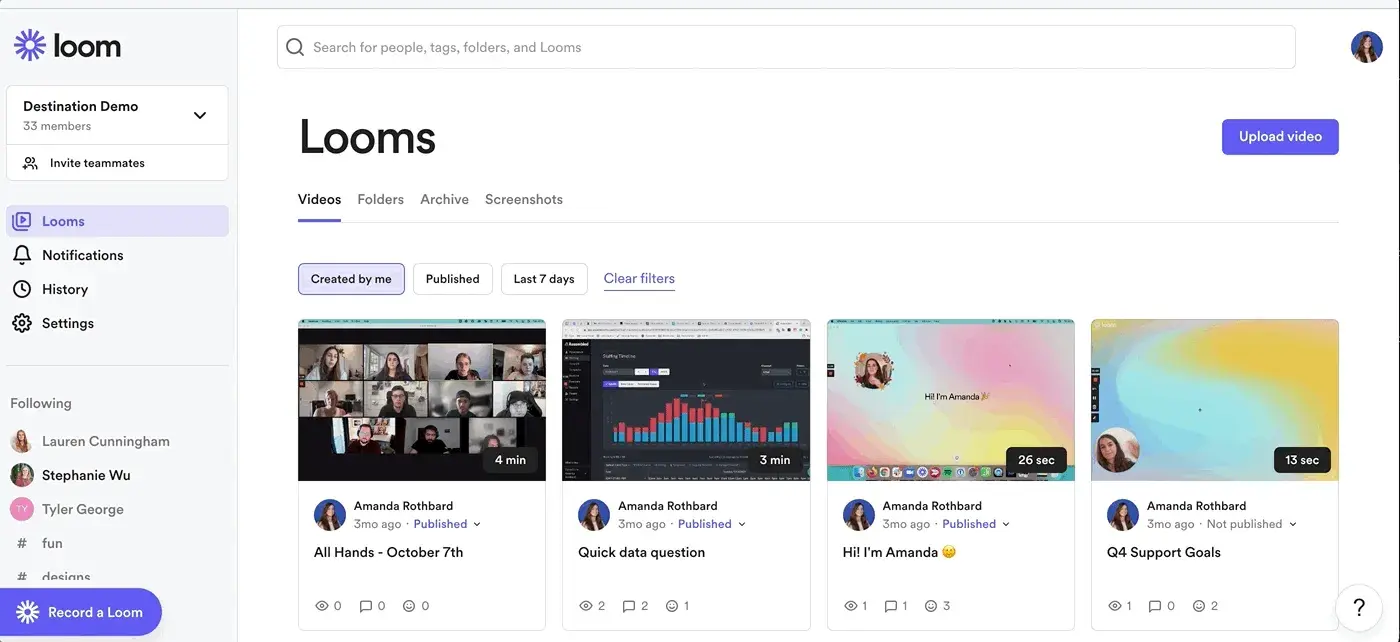Toggle the Published filter chip
Image resolution: width=1400 pixels, height=642 pixels.
point(452,279)
